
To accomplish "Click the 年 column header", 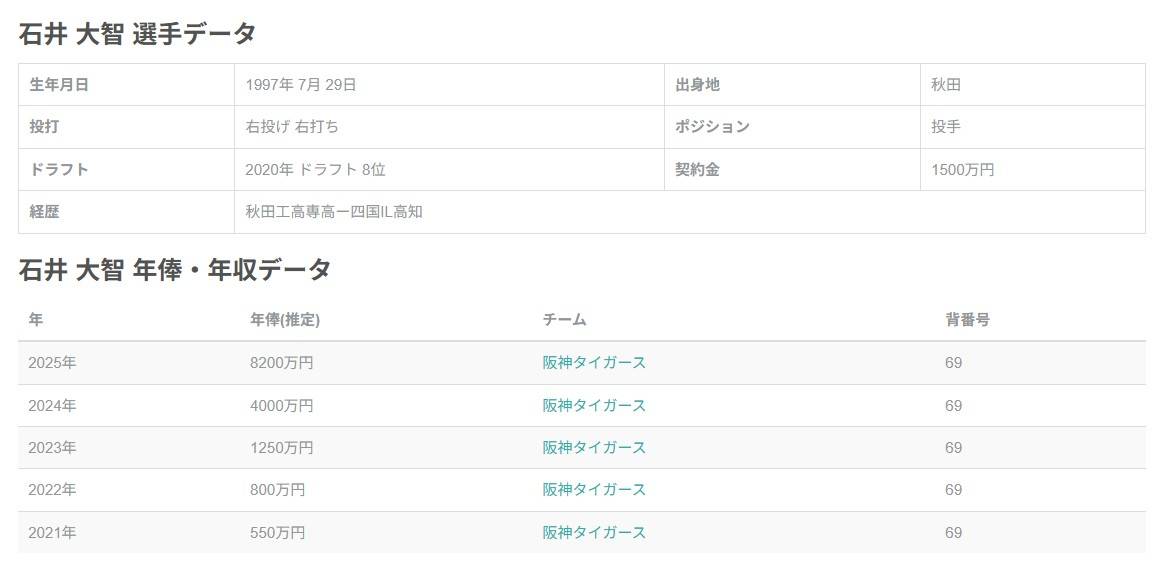I will (36, 320).
